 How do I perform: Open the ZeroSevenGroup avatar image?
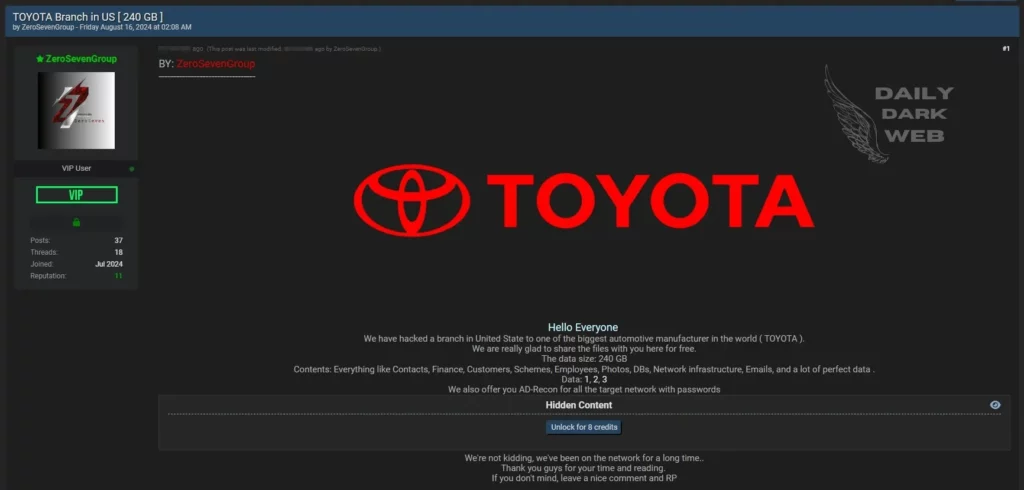click(76, 110)
